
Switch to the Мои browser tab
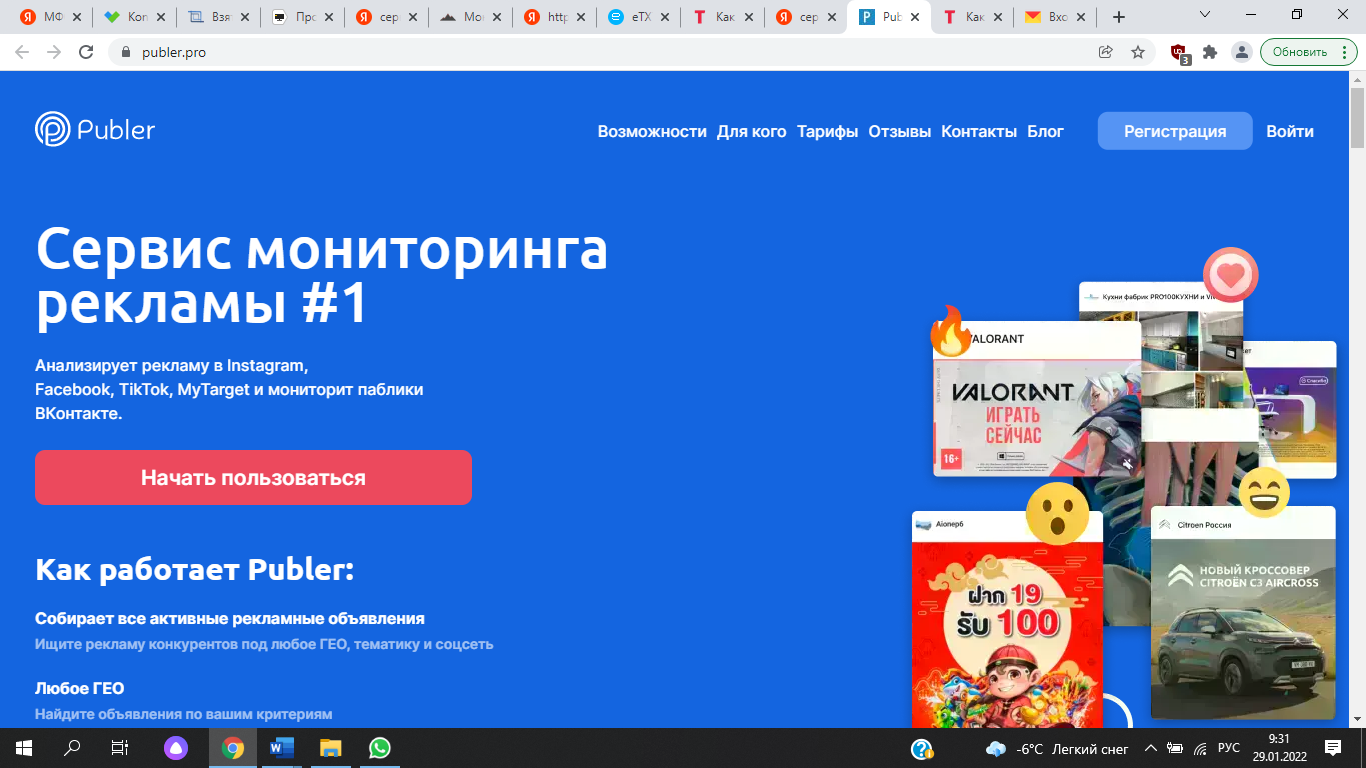[472, 17]
